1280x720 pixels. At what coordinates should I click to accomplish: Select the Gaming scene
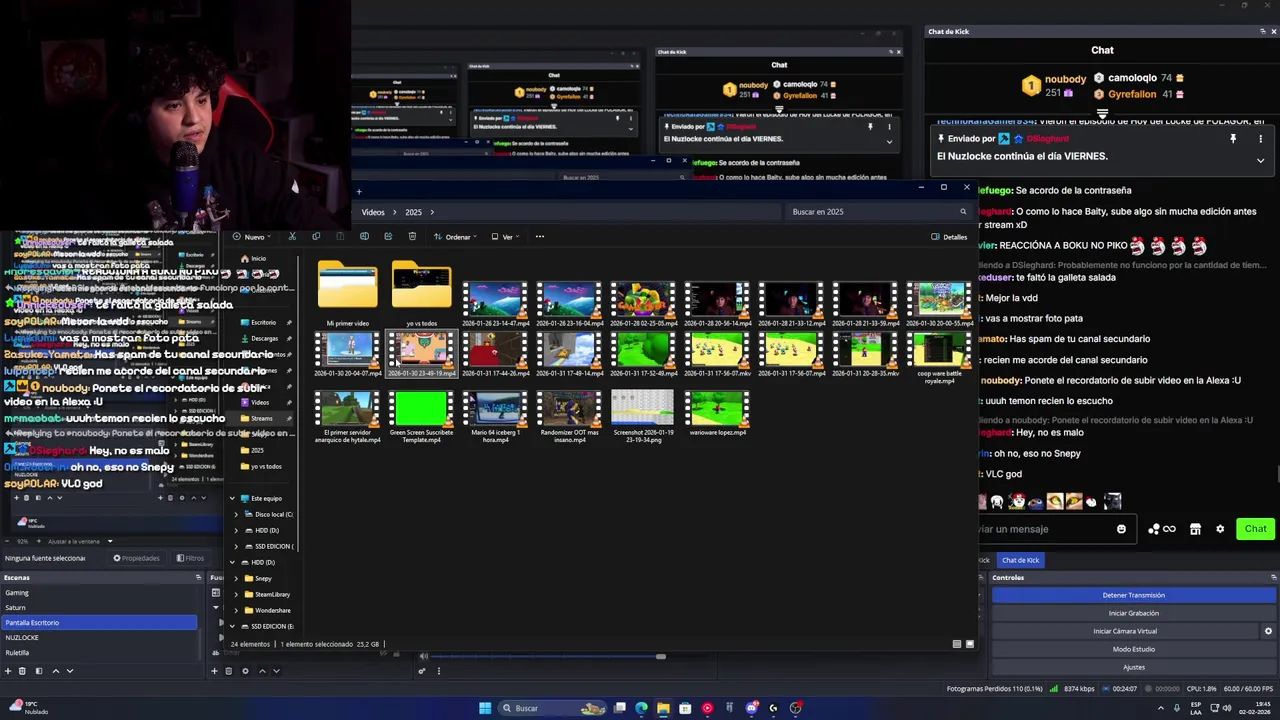click(x=100, y=592)
